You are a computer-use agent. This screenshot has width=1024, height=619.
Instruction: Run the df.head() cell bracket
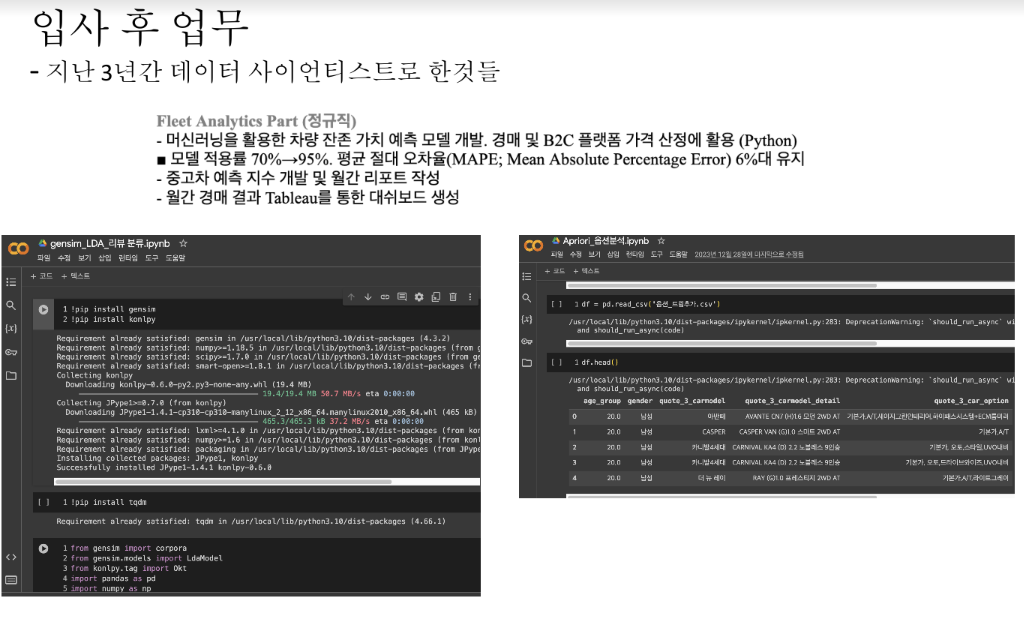click(x=556, y=362)
